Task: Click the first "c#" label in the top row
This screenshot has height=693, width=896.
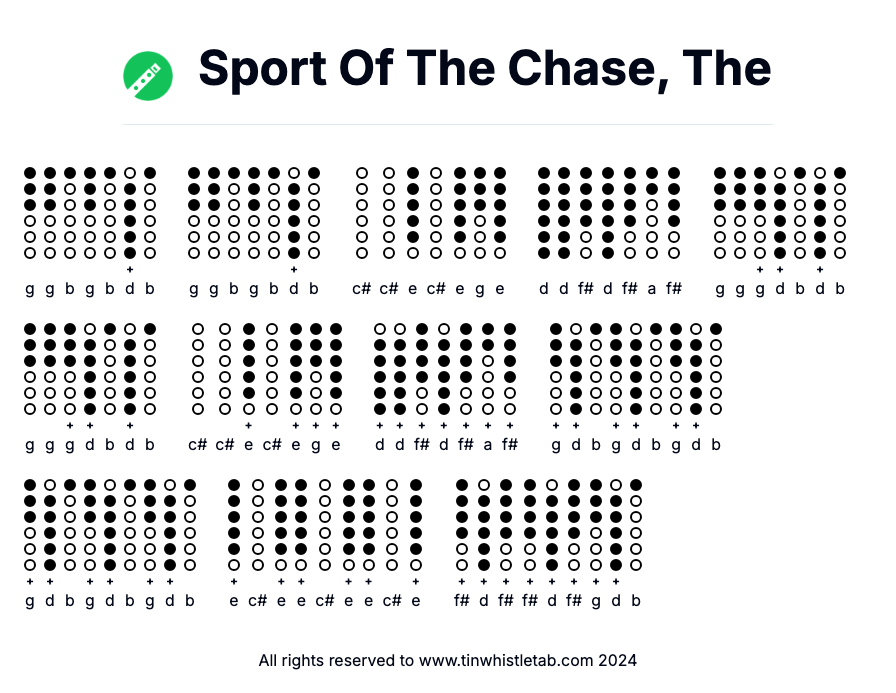Action: [362, 289]
